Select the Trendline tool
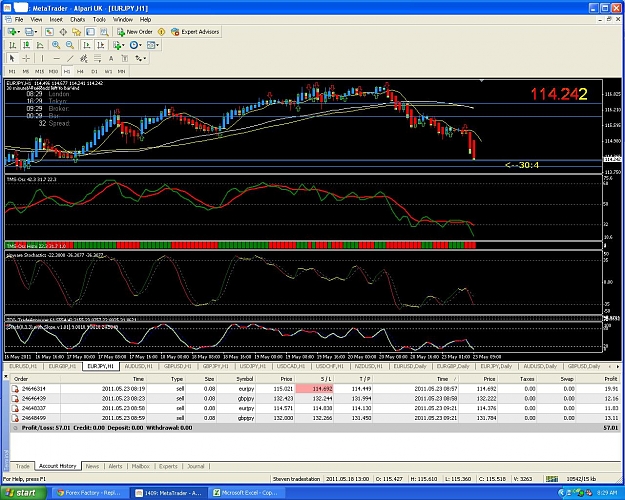This screenshot has width=625, height=500. [x=70, y=59]
